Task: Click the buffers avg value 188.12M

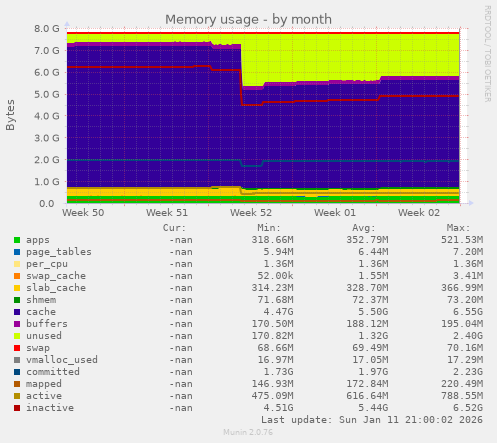Action: pos(367,324)
